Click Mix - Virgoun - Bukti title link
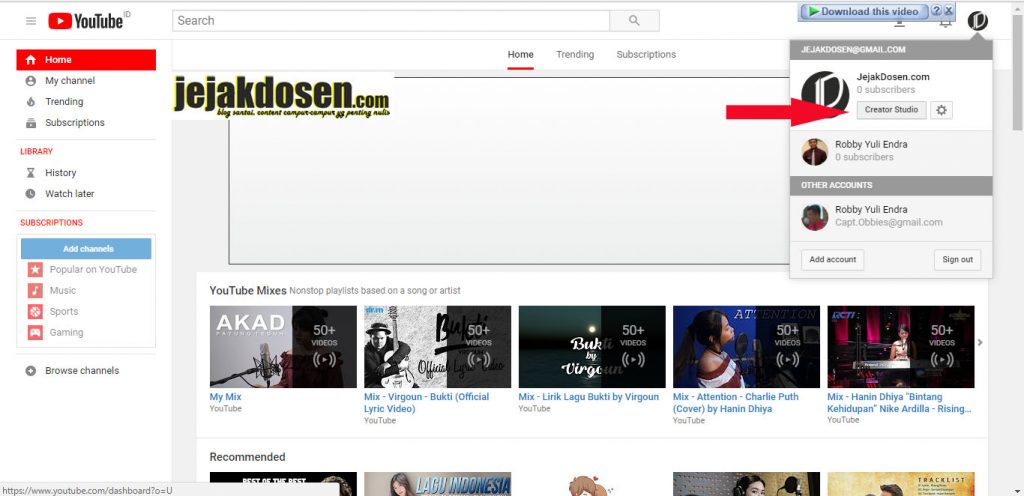Screen dimensions: 1024x496 (x=426, y=403)
